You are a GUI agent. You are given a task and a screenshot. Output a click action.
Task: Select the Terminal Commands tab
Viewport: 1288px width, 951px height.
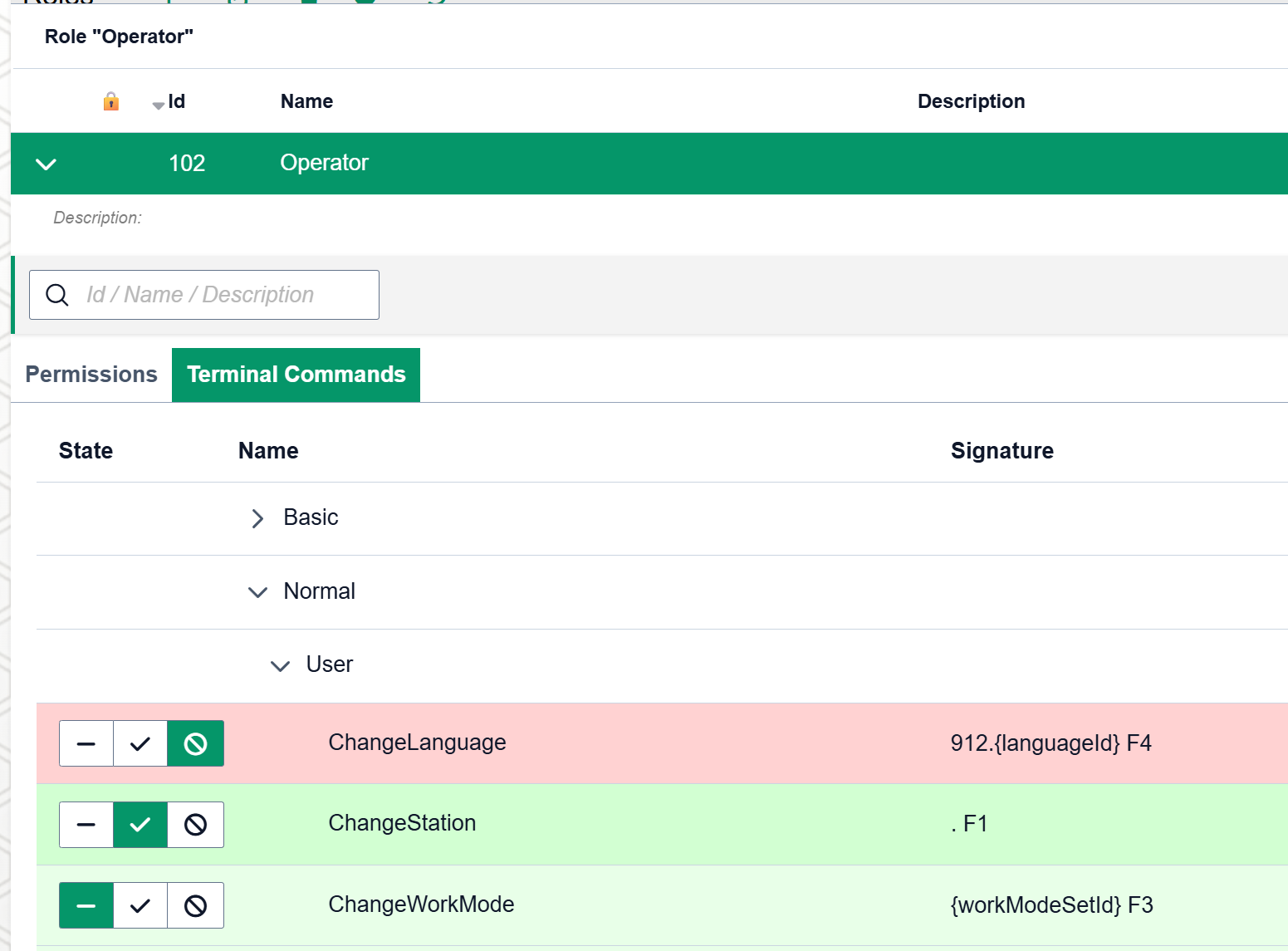coord(296,375)
